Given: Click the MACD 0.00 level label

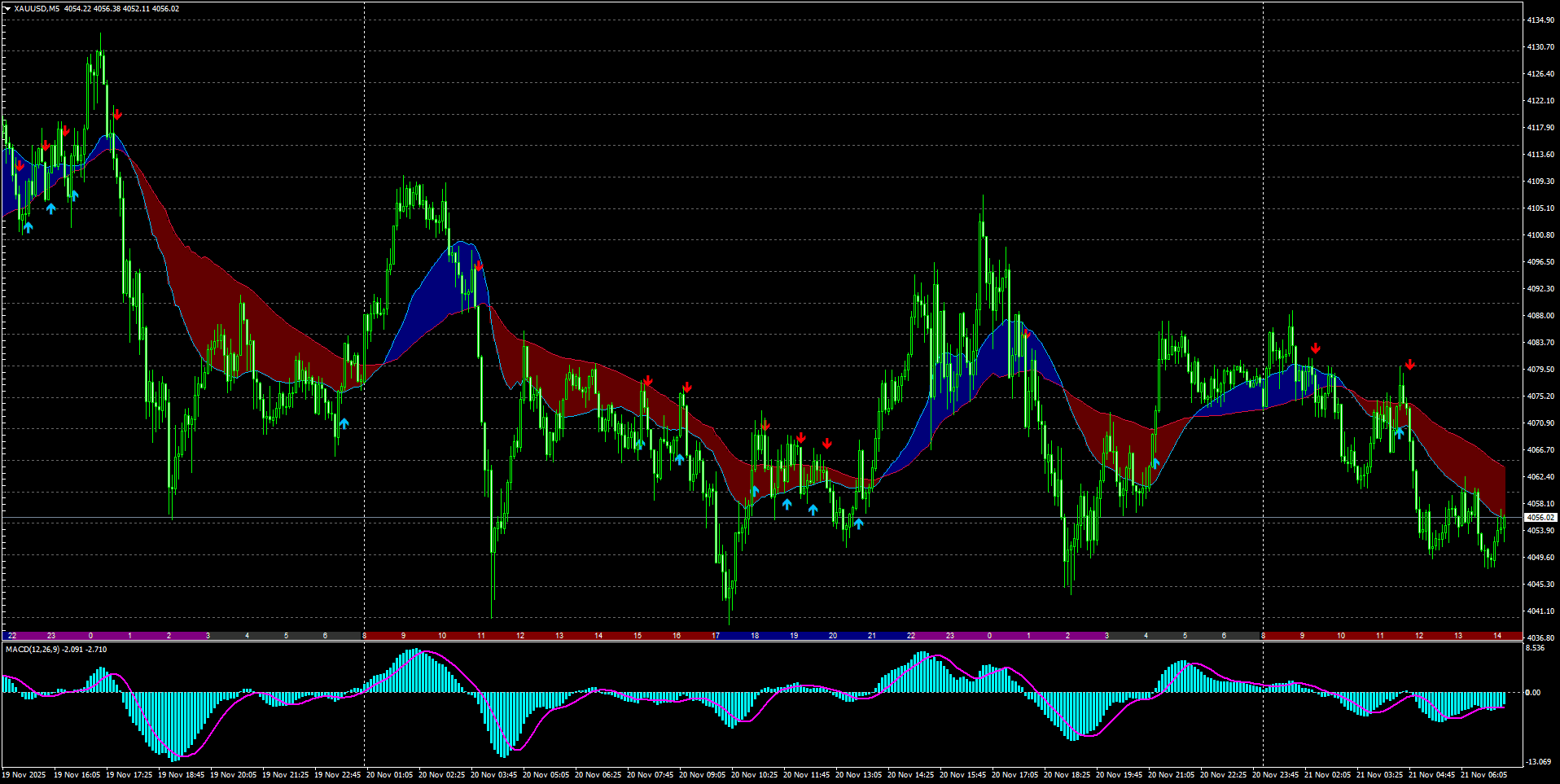Looking at the screenshot, I should 1532,693.
